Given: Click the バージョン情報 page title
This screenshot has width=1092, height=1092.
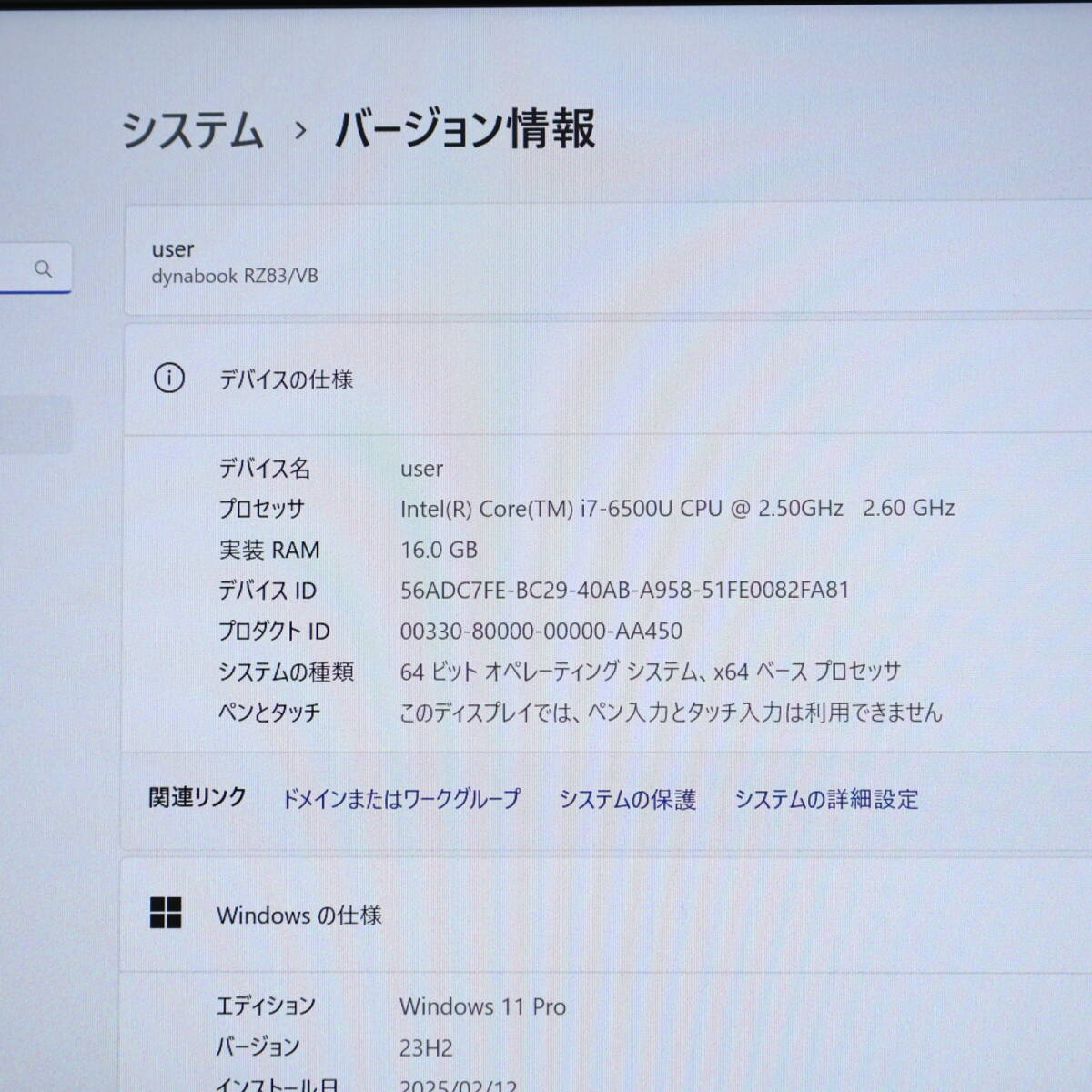Looking at the screenshot, I should pos(465,128).
